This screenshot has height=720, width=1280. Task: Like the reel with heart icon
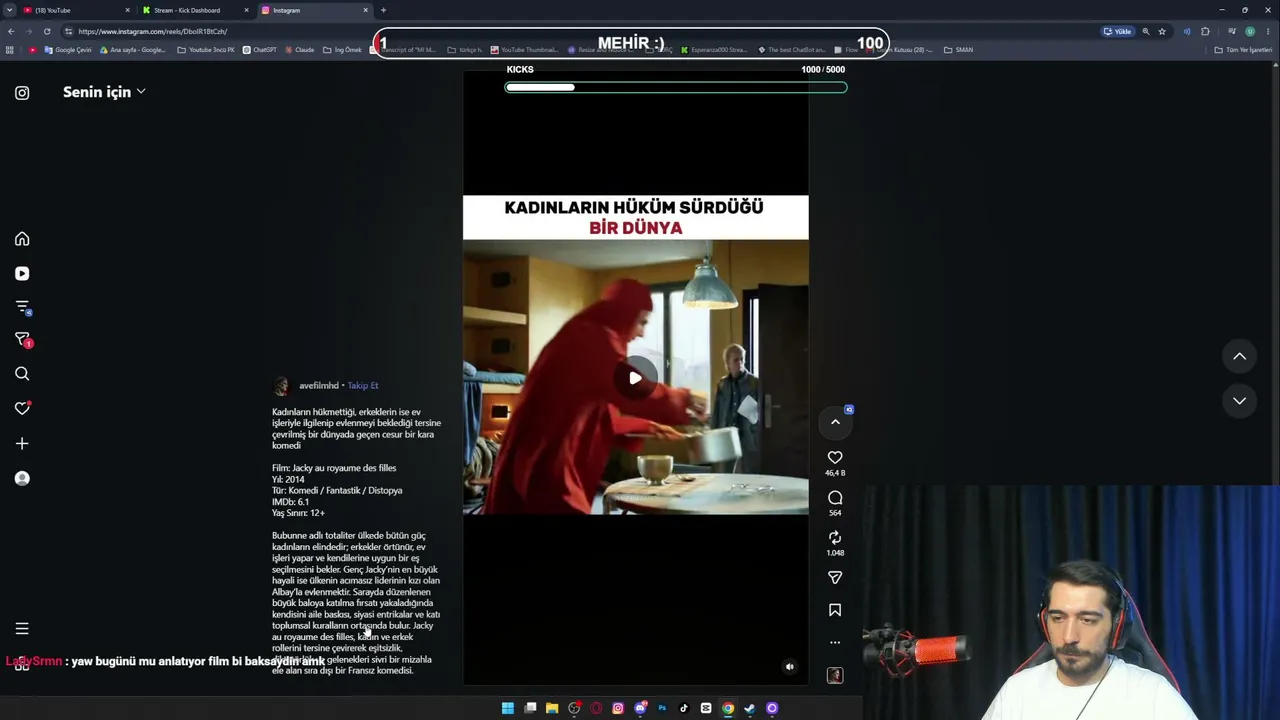pos(835,458)
